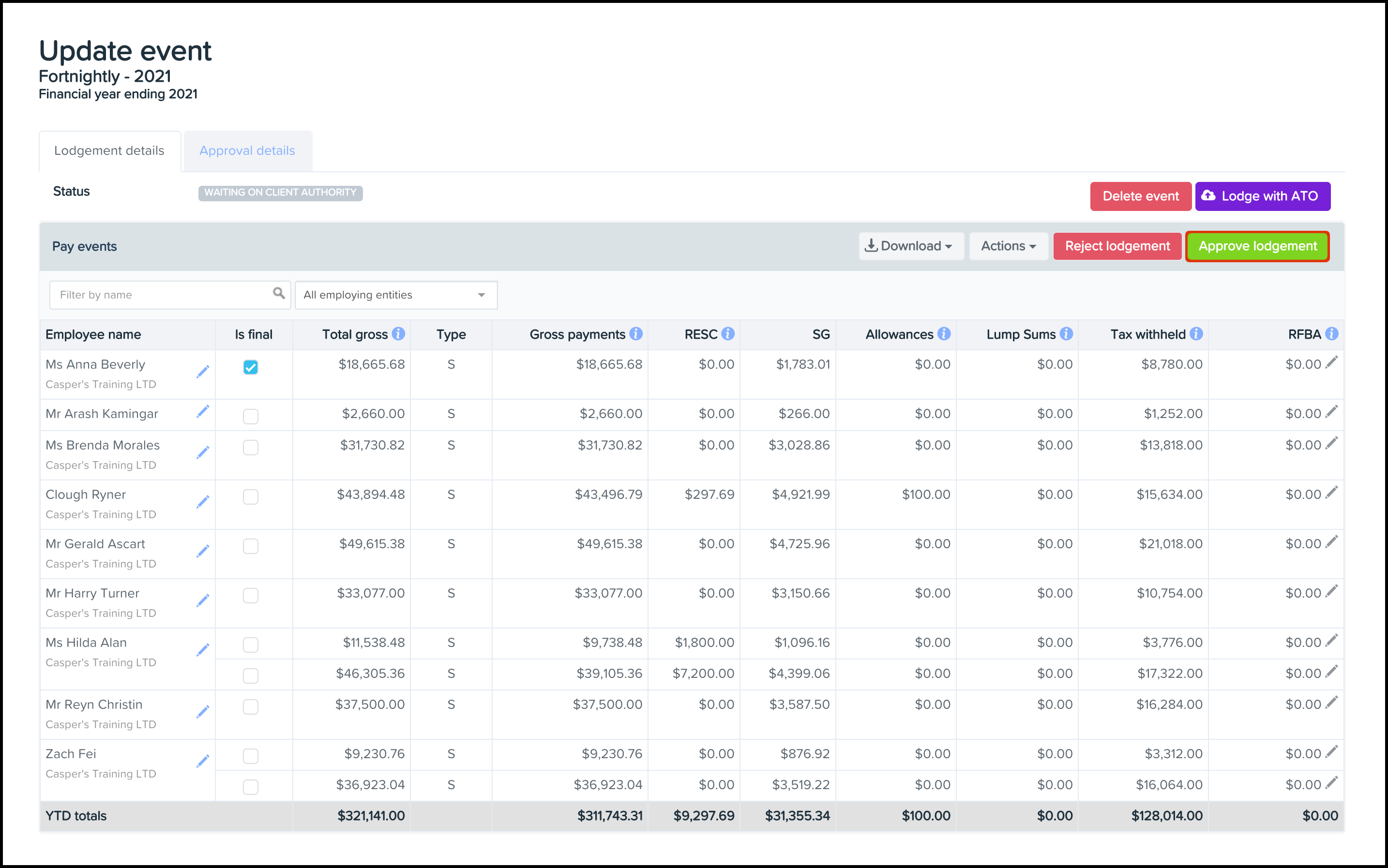1388x868 pixels.
Task: Uncheck Is final for Ms Anna Beverly
Action: (x=250, y=367)
